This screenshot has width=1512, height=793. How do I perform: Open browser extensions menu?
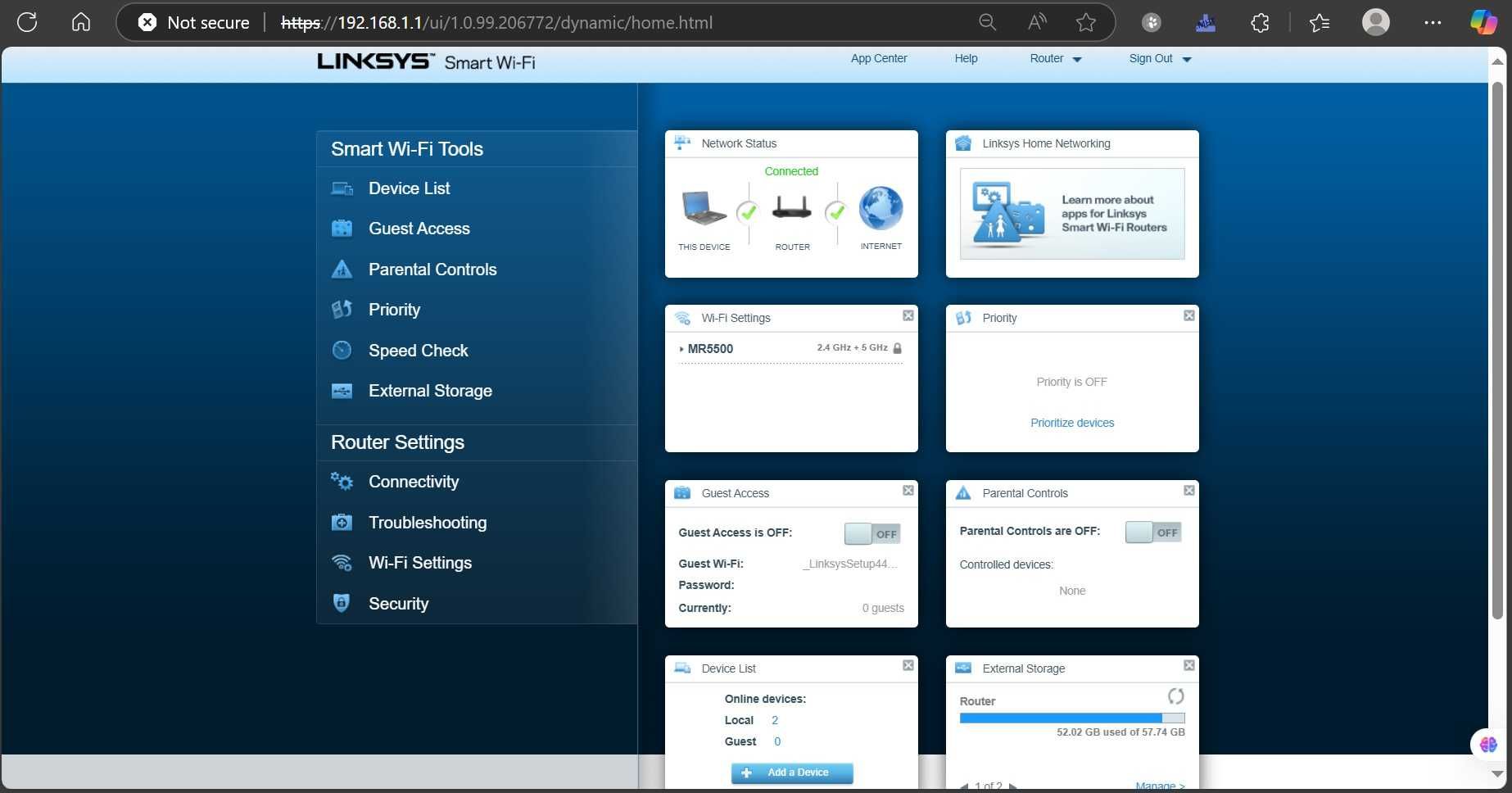point(1261,22)
